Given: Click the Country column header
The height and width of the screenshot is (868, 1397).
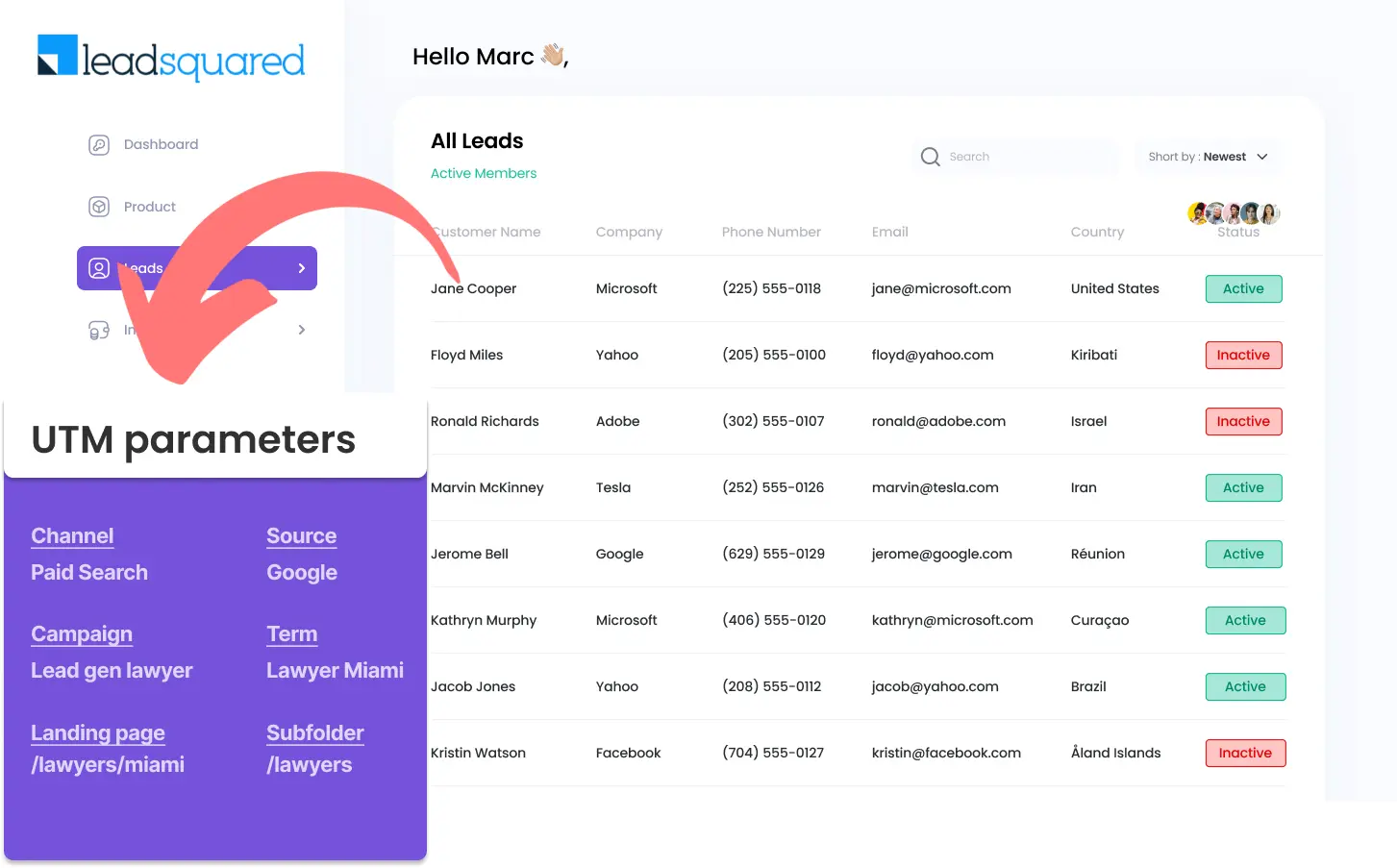Looking at the screenshot, I should coord(1097,232).
